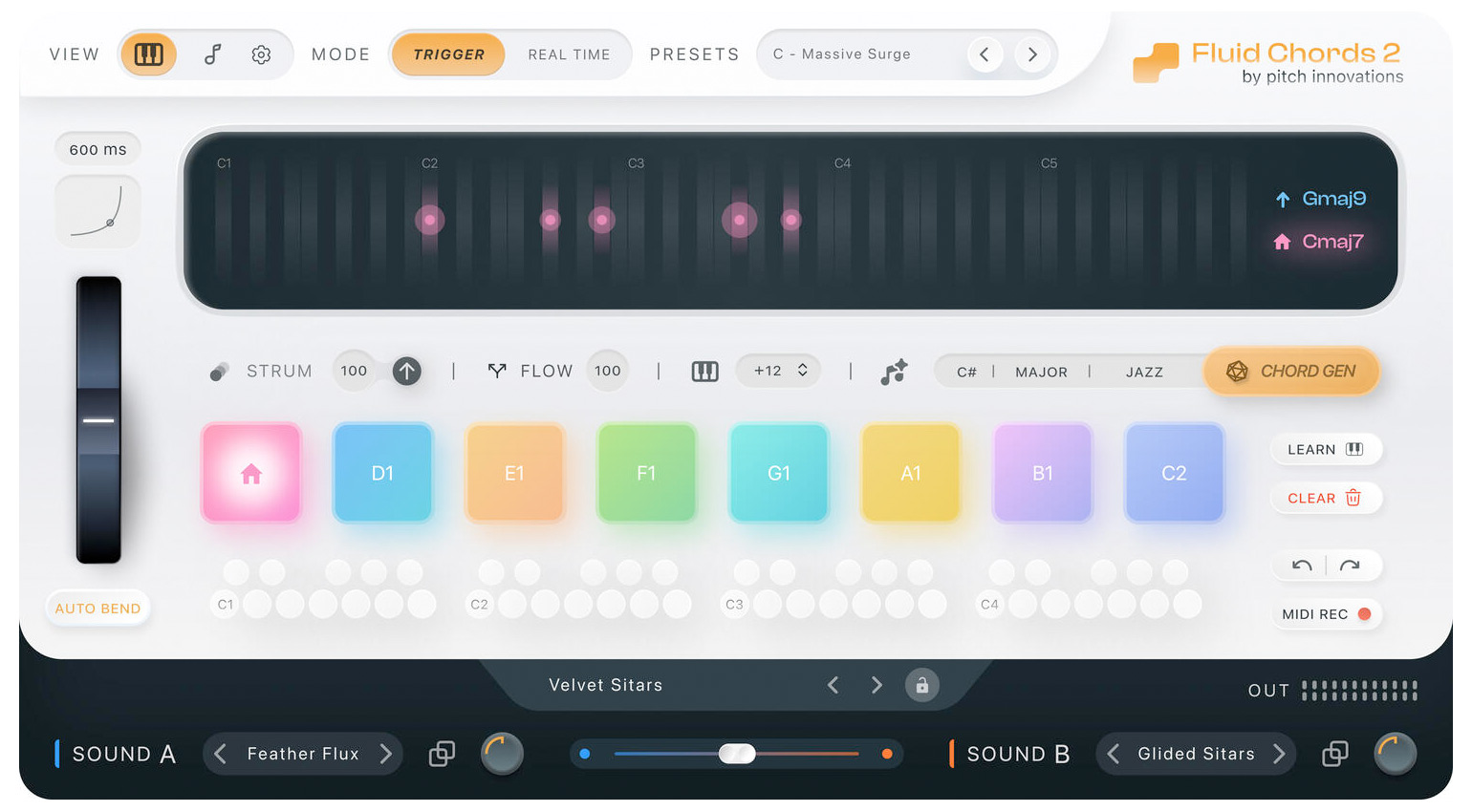
Task: Click the Sound A/B crossfade slider handle
Action: pyautogui.click(x=737, y=754)
